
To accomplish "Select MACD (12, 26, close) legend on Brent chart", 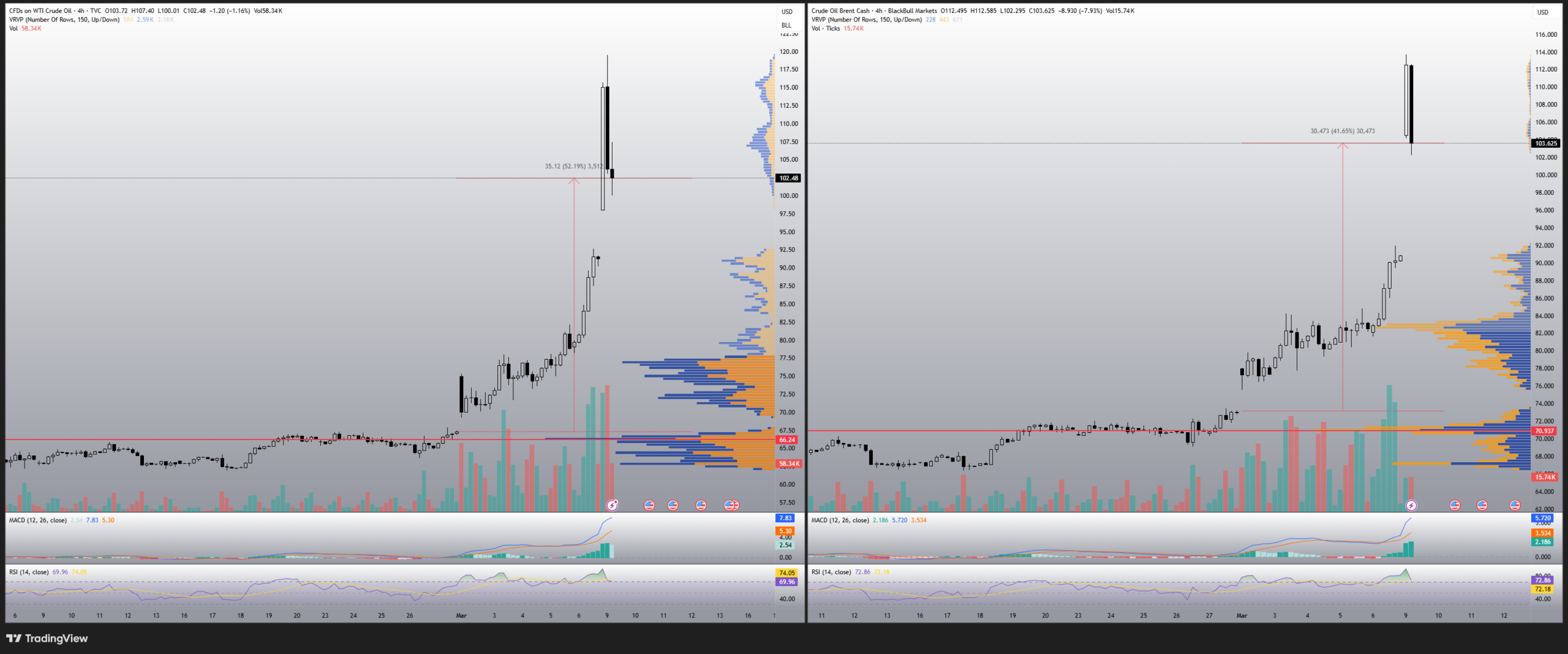I will (840, 520).
